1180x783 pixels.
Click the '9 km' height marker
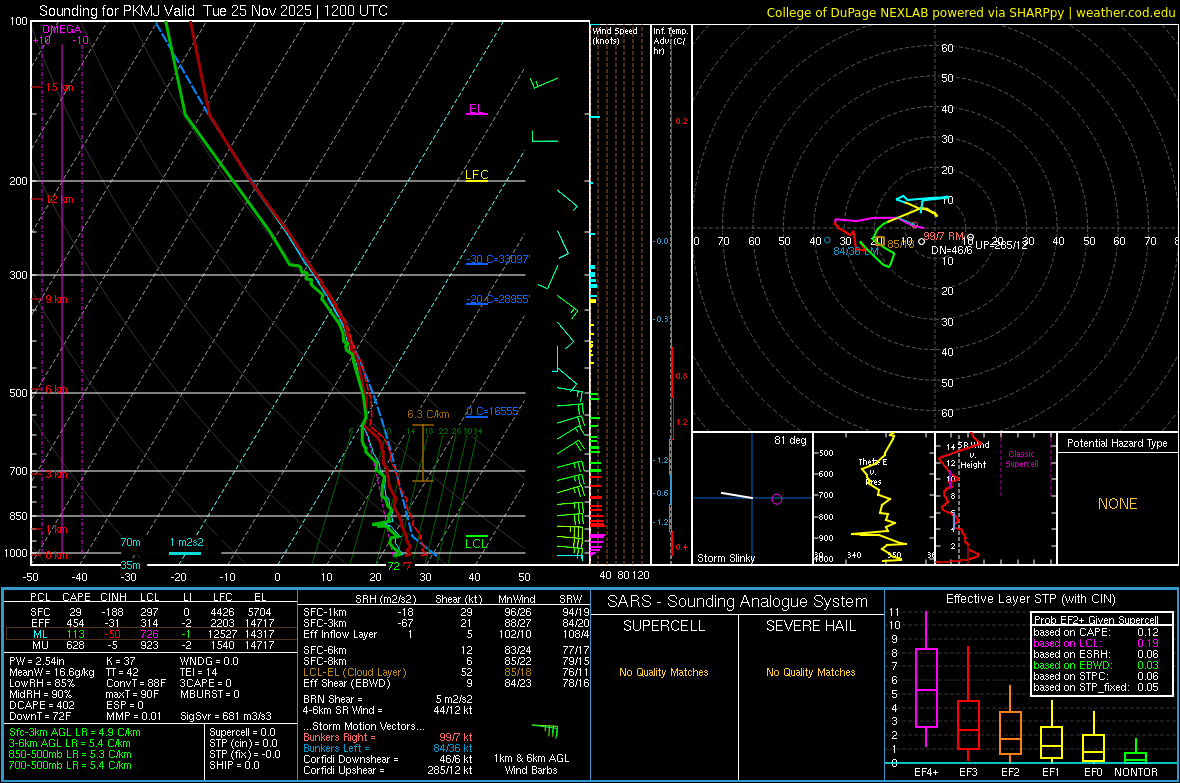click(x=56, y=299)
